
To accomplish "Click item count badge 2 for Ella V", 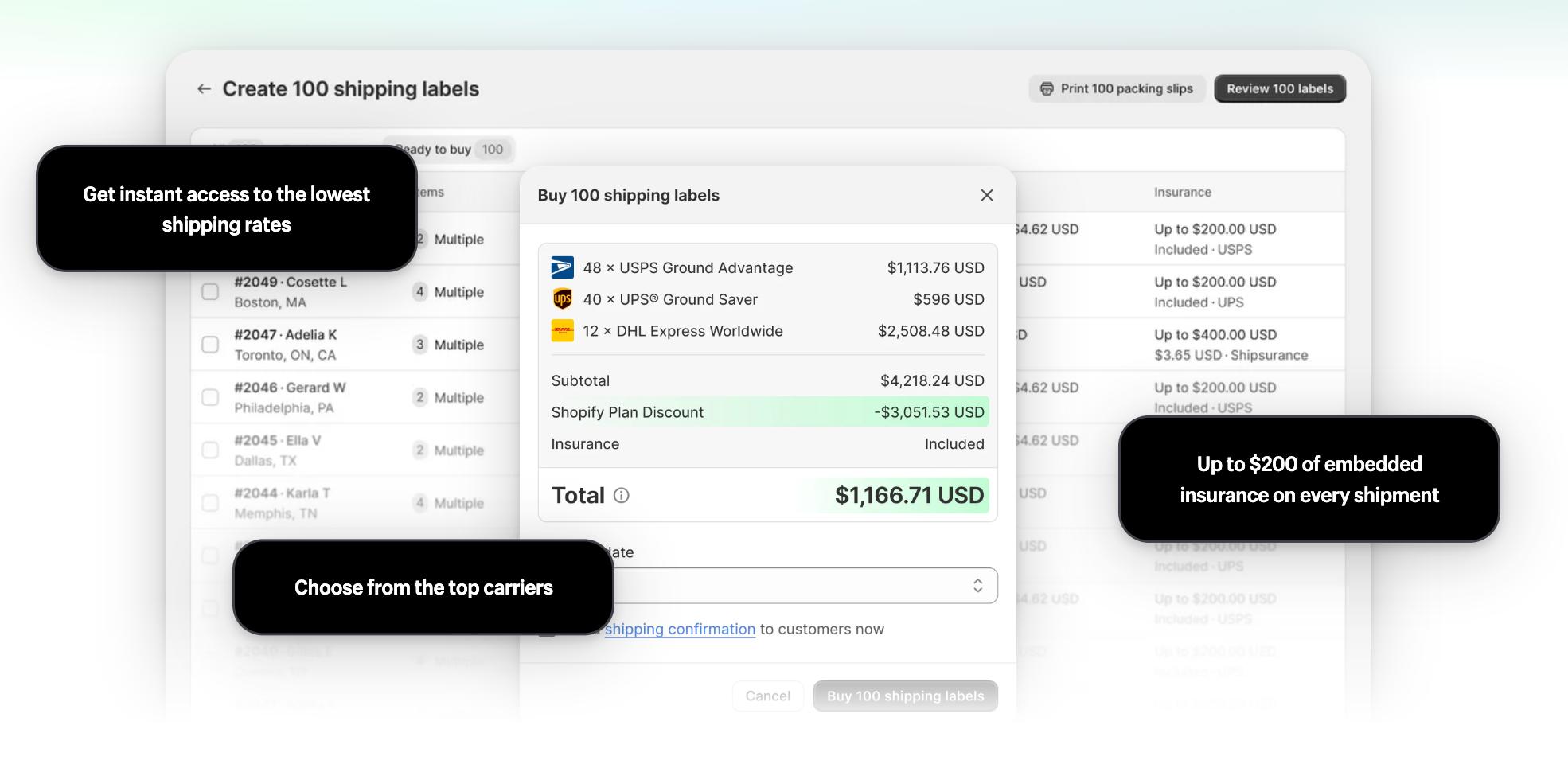I will 419,450.
